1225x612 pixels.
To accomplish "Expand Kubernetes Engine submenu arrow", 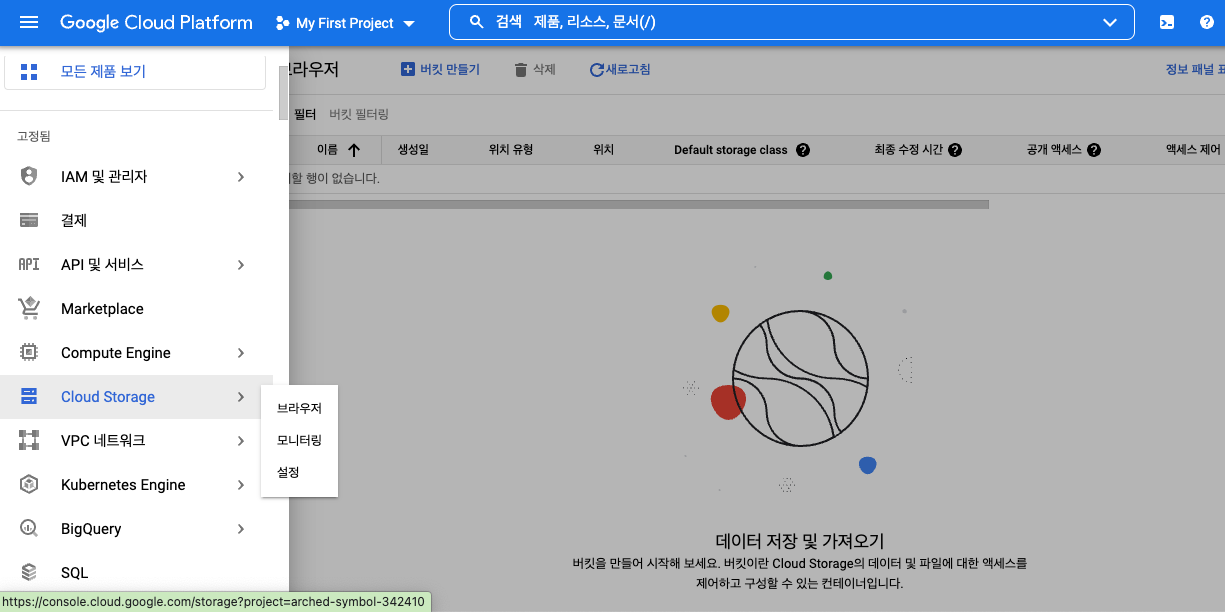I will coord(241,484).
